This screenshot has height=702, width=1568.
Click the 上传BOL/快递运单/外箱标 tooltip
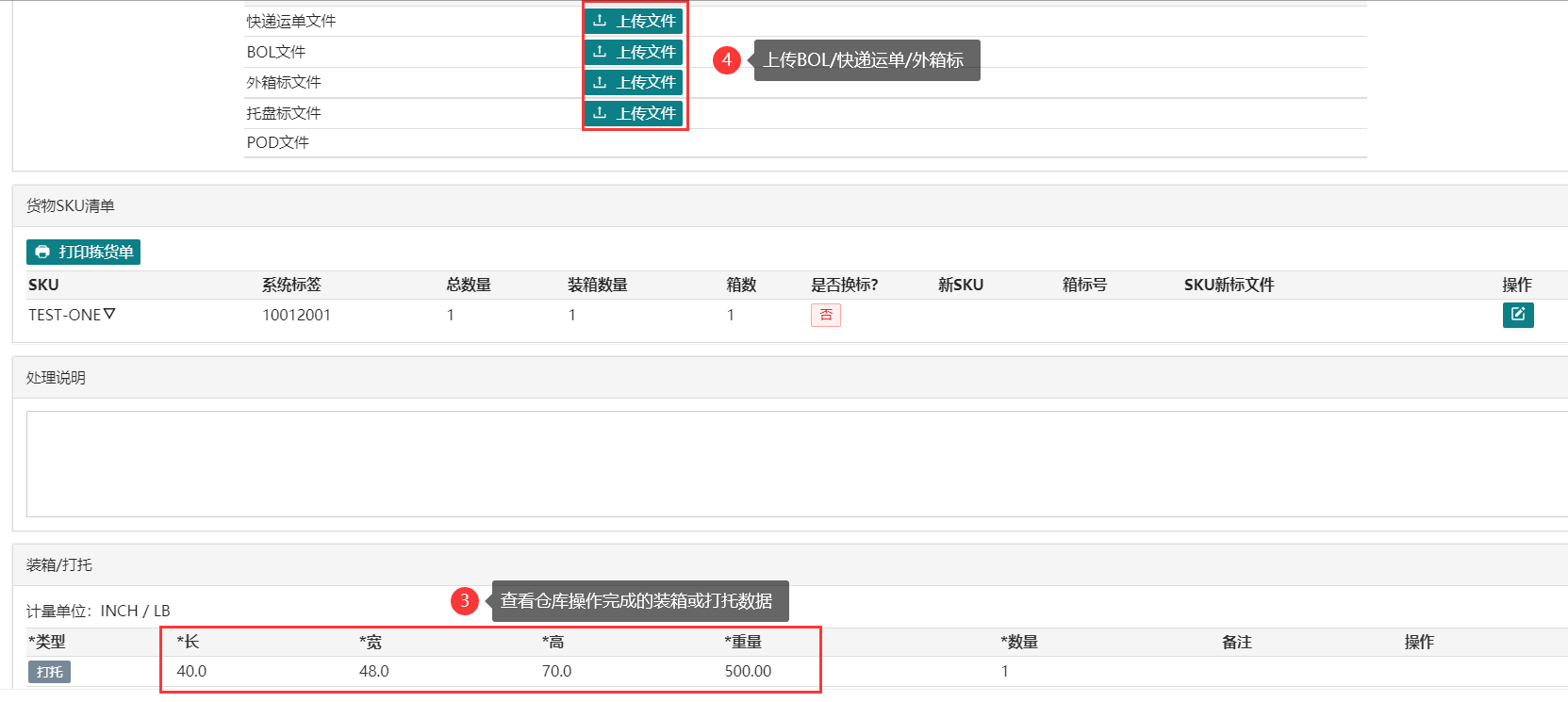coord(866,60)
